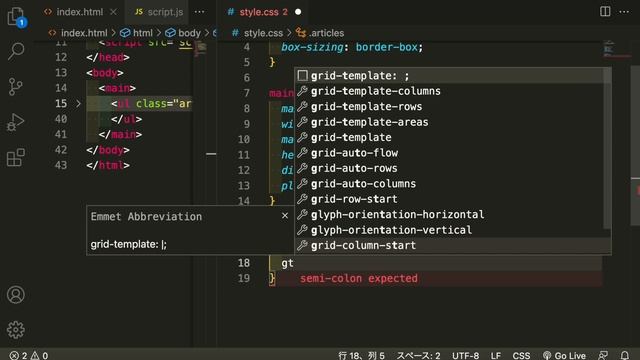Choose Emmet grid-template: ; suggestion
The image size is (640, 360).
click(x=449, y=76)
